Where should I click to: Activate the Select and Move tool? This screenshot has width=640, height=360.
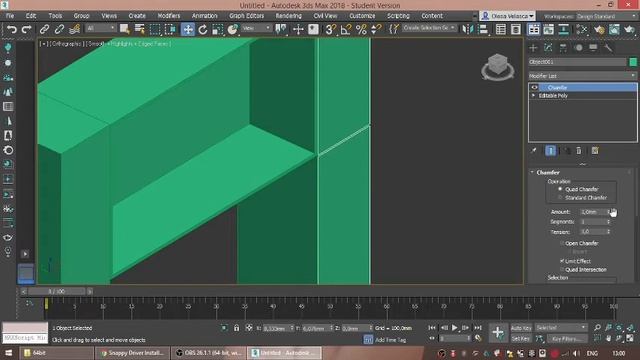click(x=188, y=29)
